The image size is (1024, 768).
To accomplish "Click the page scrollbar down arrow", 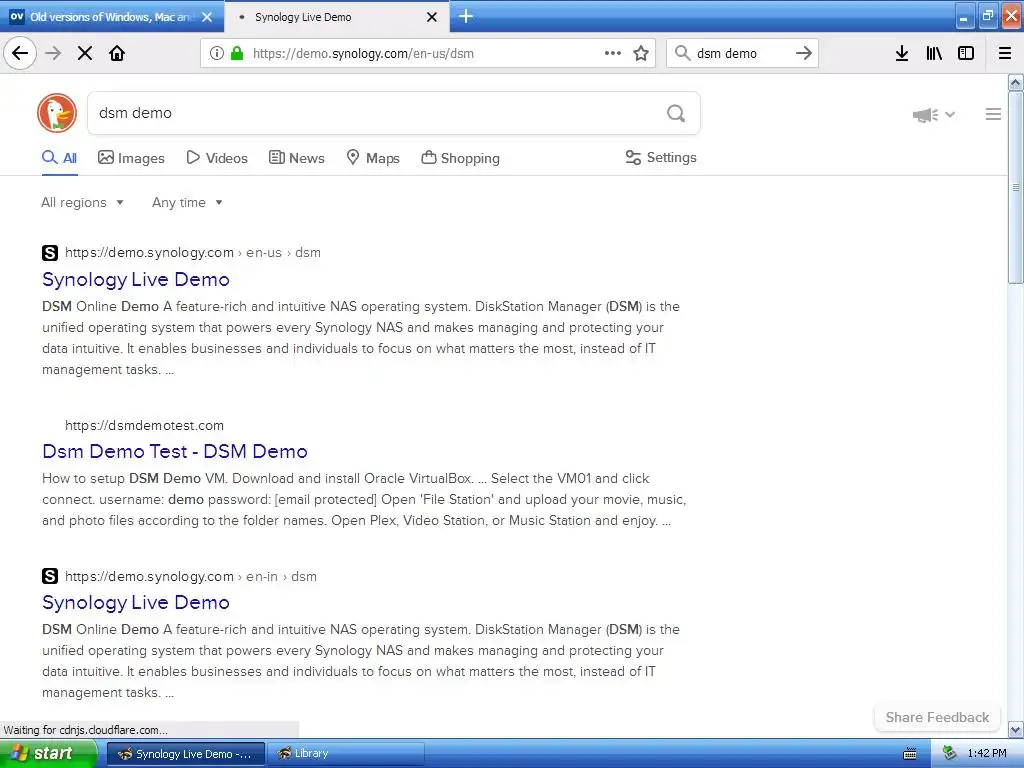I will point(1015,729).
